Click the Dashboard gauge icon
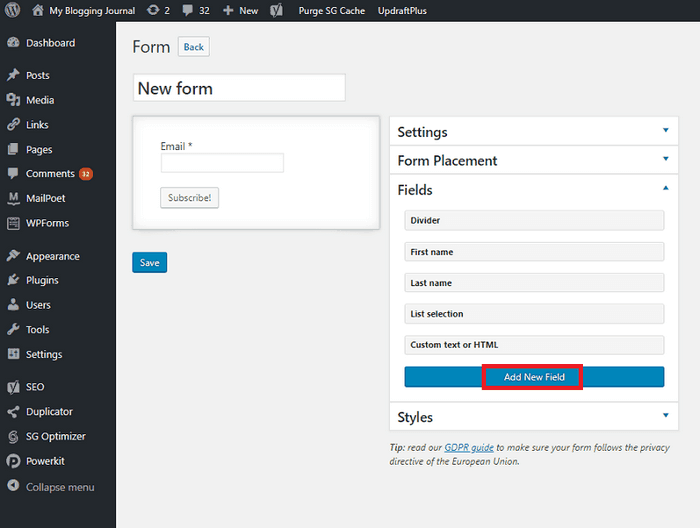 tap(13, 43)
